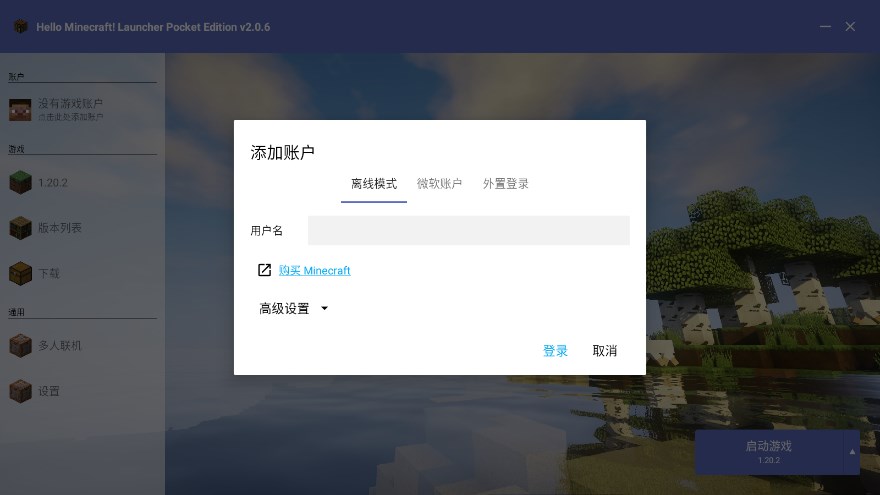Click the 启动游戏 launch button
880x495 pixels.
coord(769,452)
